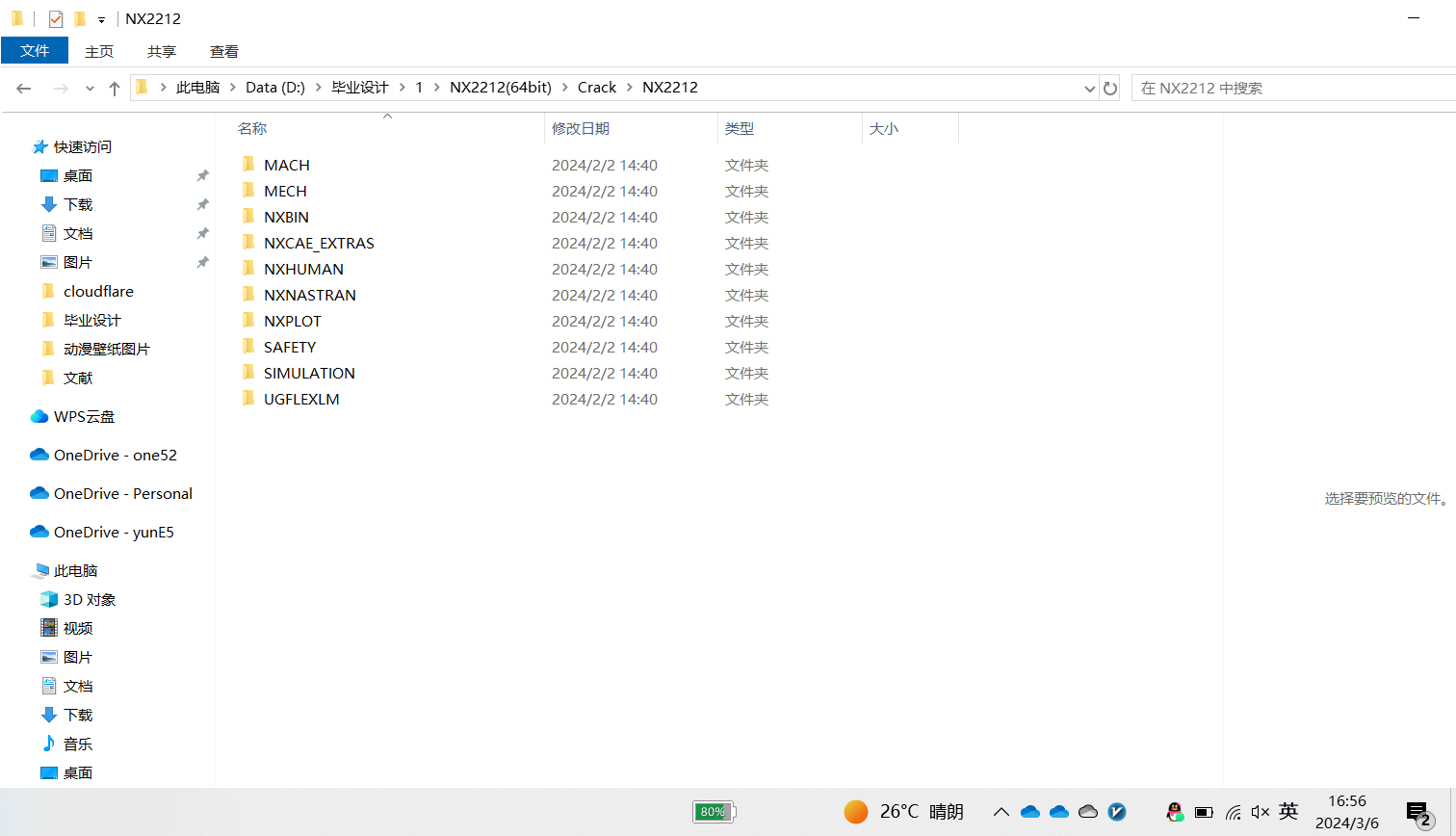
Task: Sort files by 修改日期 column
Action: click(581, 128)
